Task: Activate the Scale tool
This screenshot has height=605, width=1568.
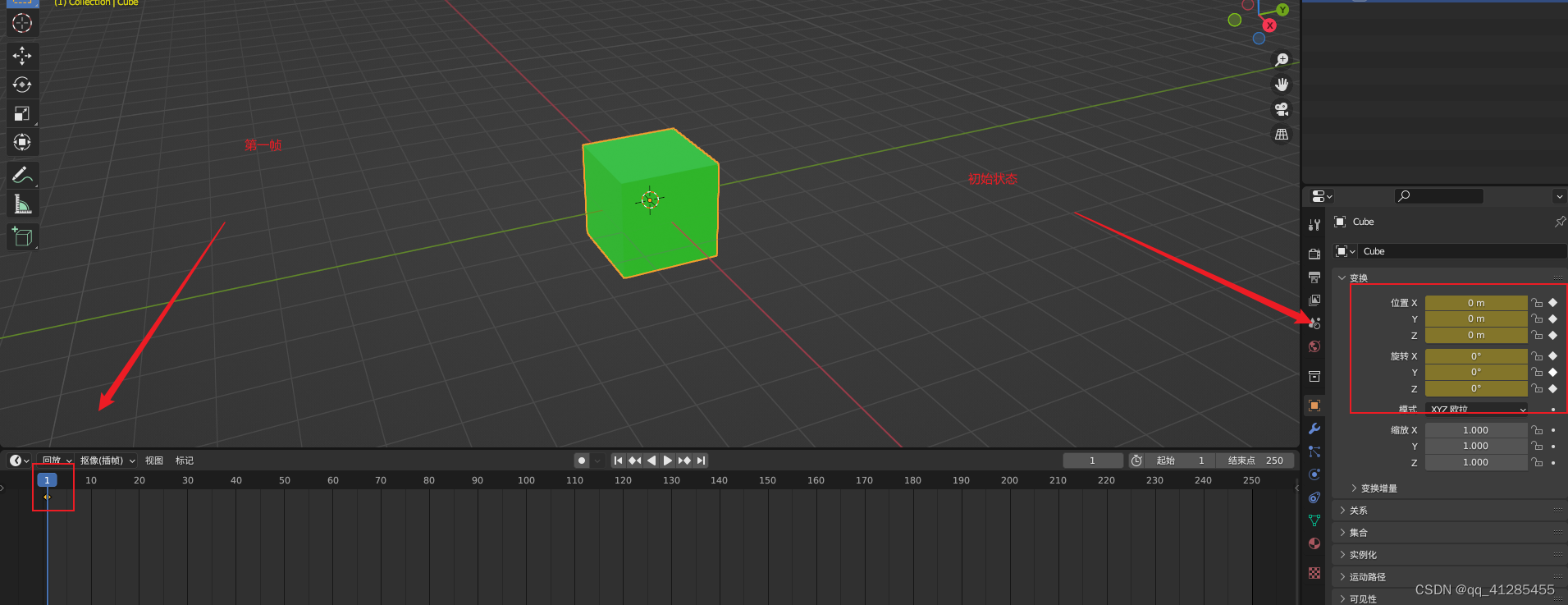Action: point(22,113)
